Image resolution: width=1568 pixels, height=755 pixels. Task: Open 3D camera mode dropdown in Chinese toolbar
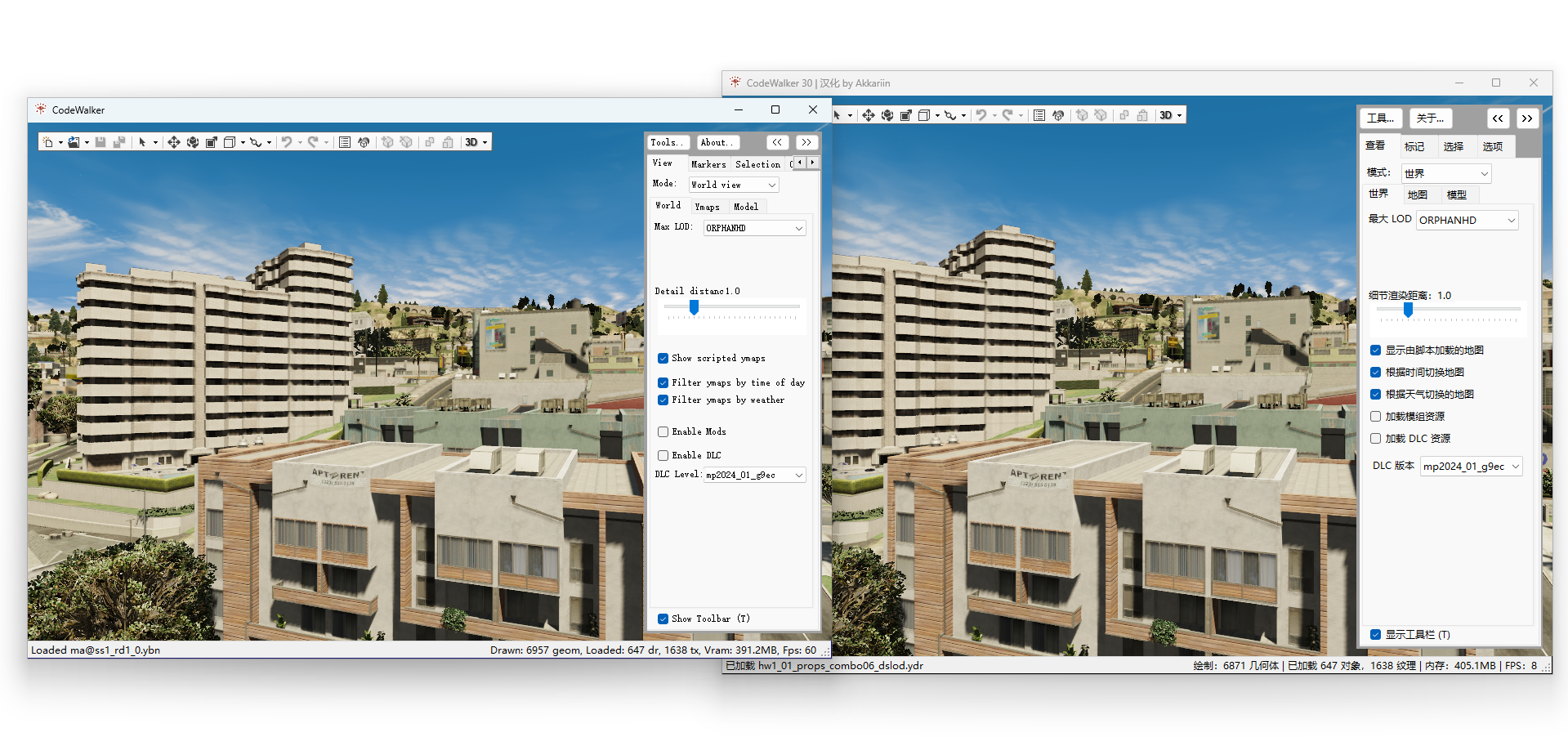tap(1171, 115)
